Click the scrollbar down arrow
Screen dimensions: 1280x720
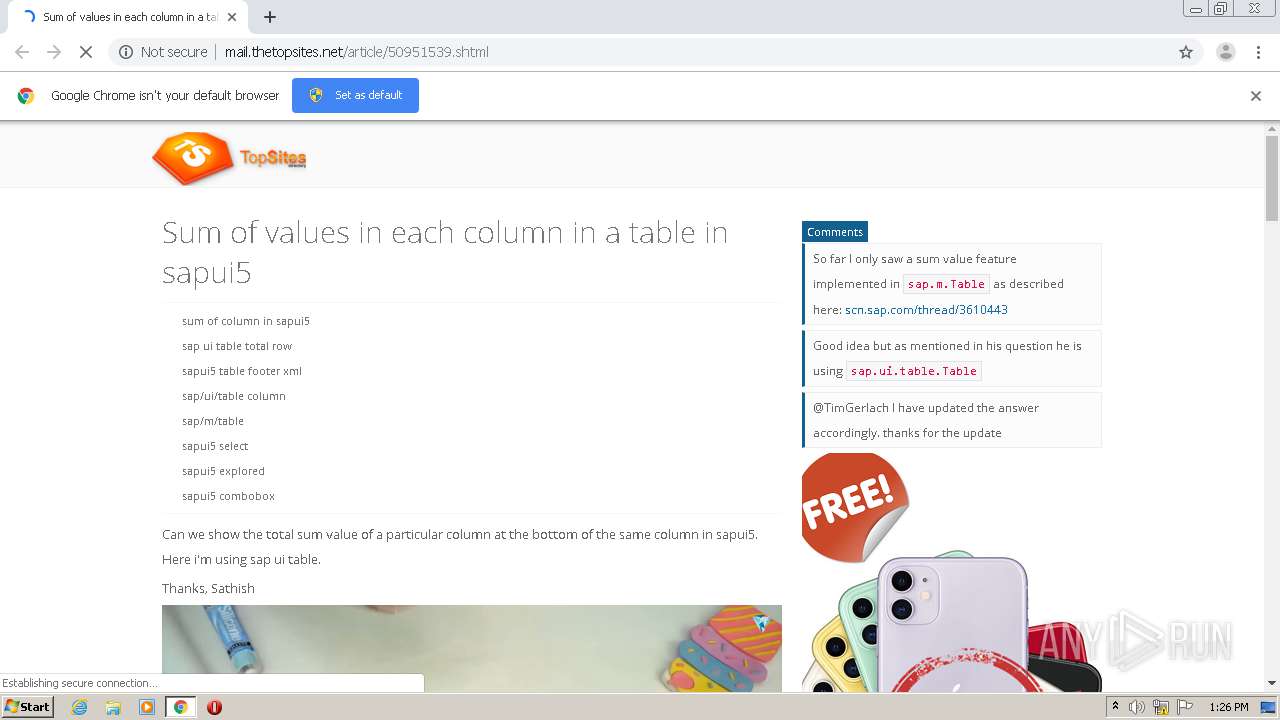click(1272, 684)
